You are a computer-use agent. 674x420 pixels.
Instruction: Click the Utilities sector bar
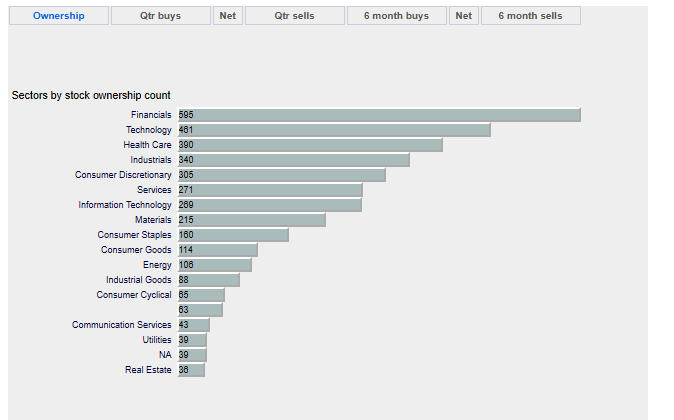click(x=192, y=340)
